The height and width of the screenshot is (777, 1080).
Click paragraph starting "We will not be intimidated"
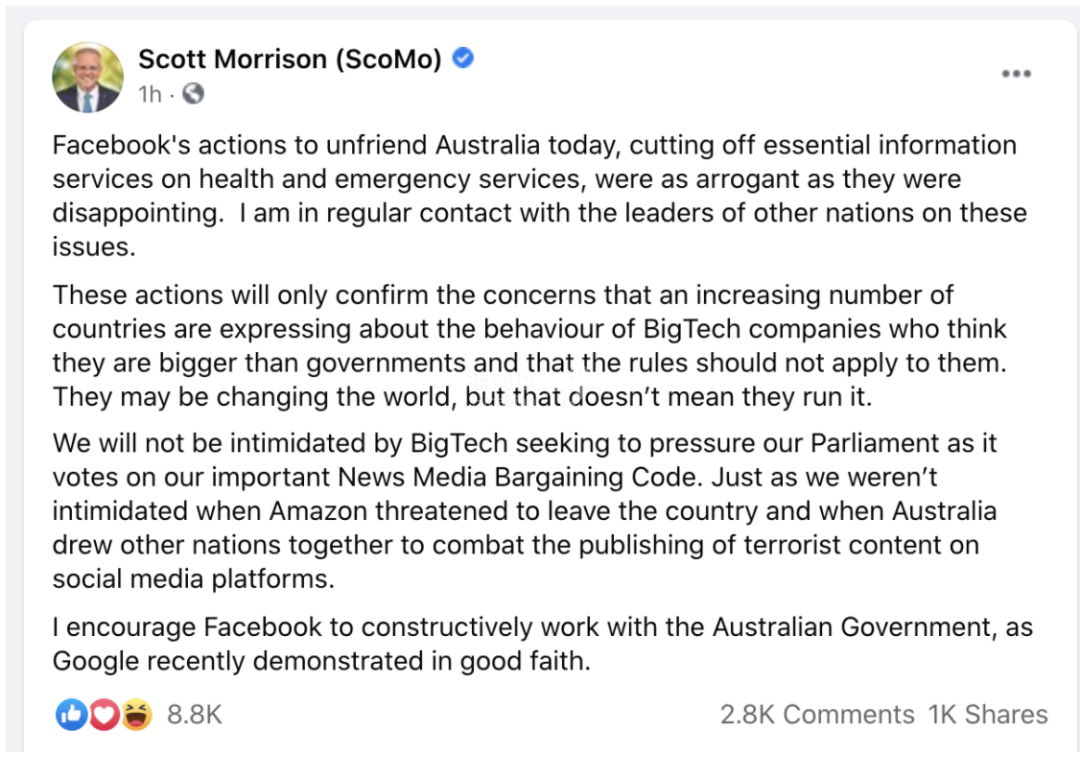point(525,511)
